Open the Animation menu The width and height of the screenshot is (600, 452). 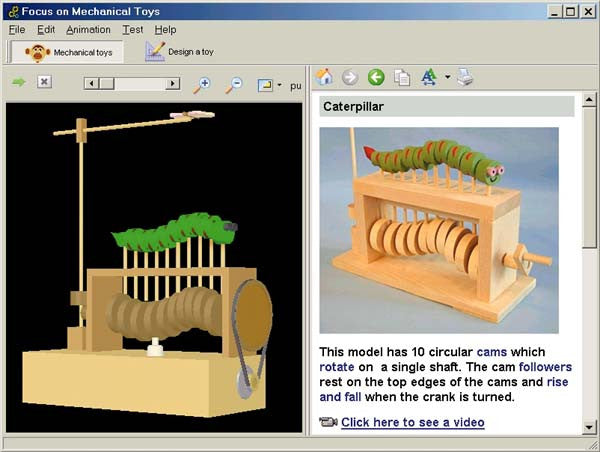88,30
